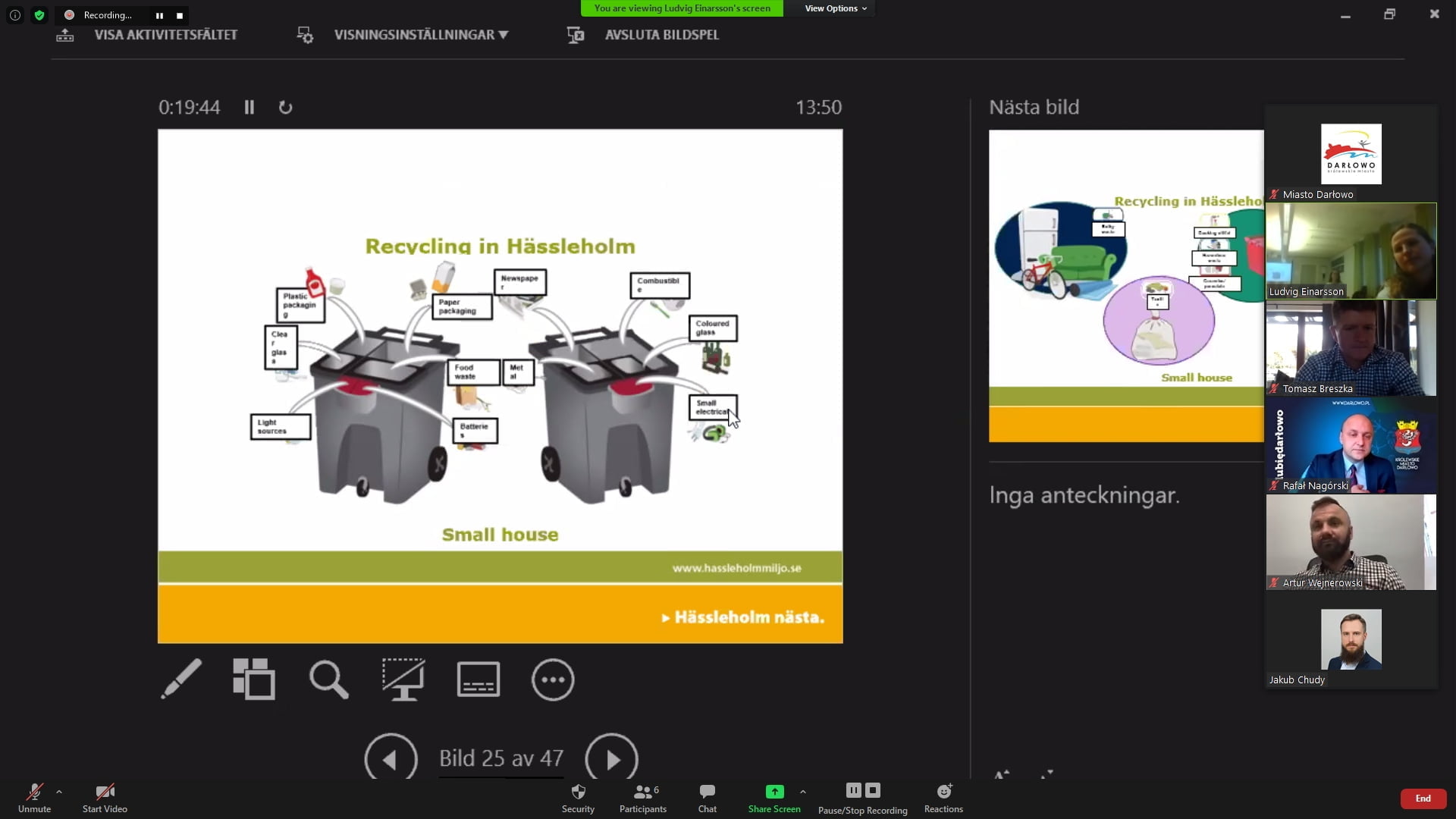Image resolution: width=1456 pixels, height=819 pixels.
Task: Click the black out slideshow screen icon
Action: 403,679
